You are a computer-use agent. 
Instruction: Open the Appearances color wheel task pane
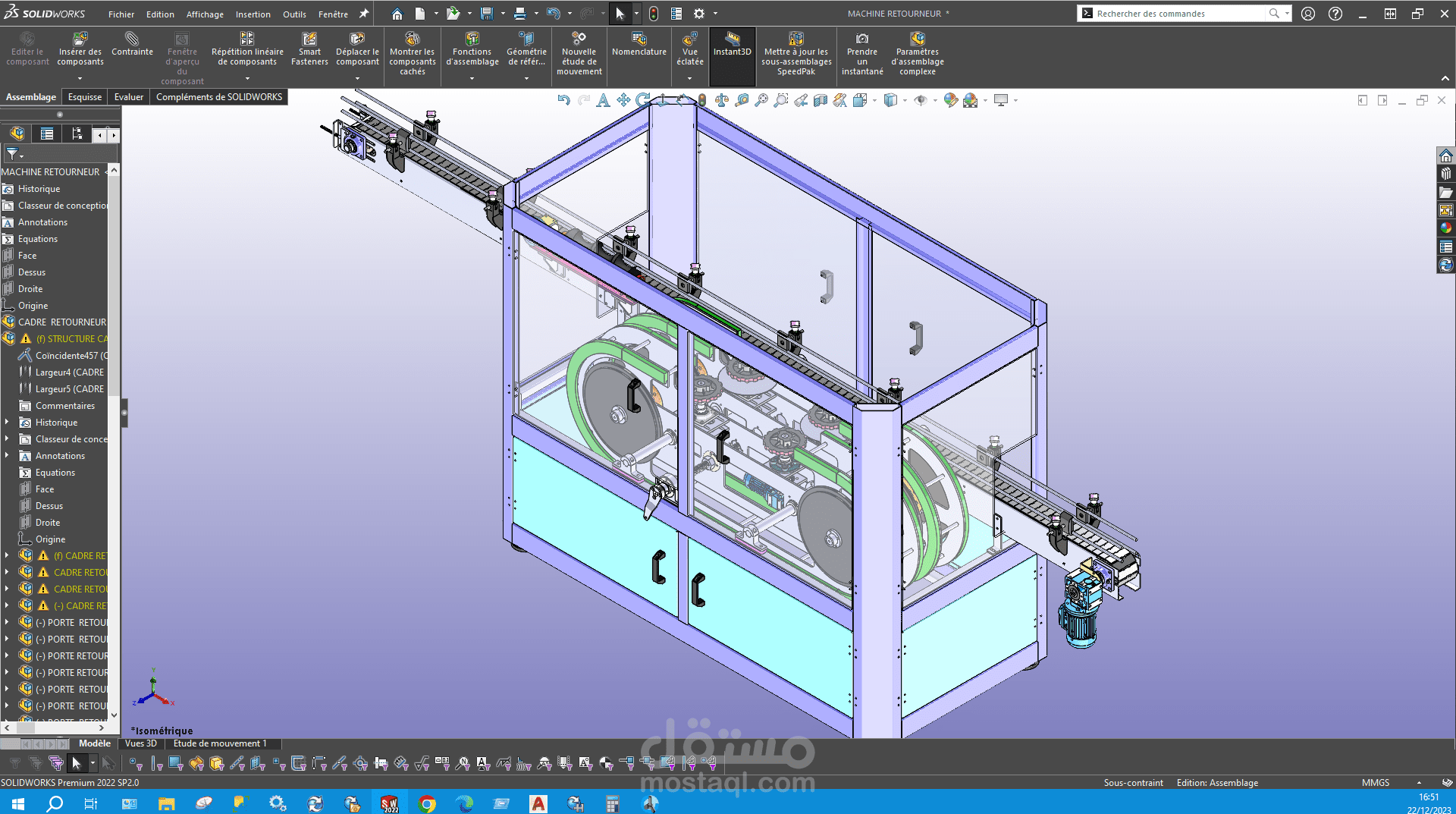coord(1446,228)
